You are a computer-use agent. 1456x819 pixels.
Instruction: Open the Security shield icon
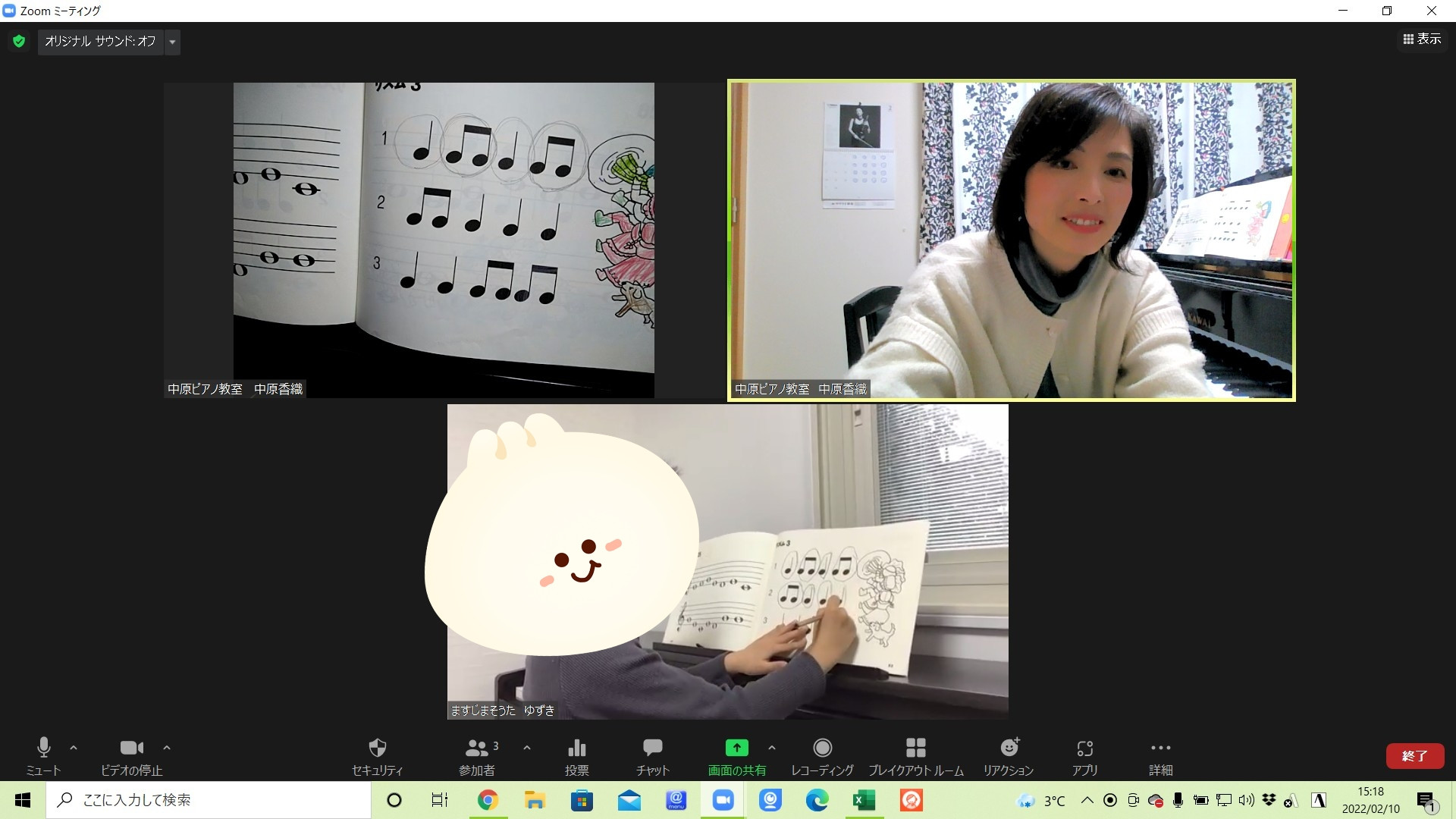tap(377, 748)
